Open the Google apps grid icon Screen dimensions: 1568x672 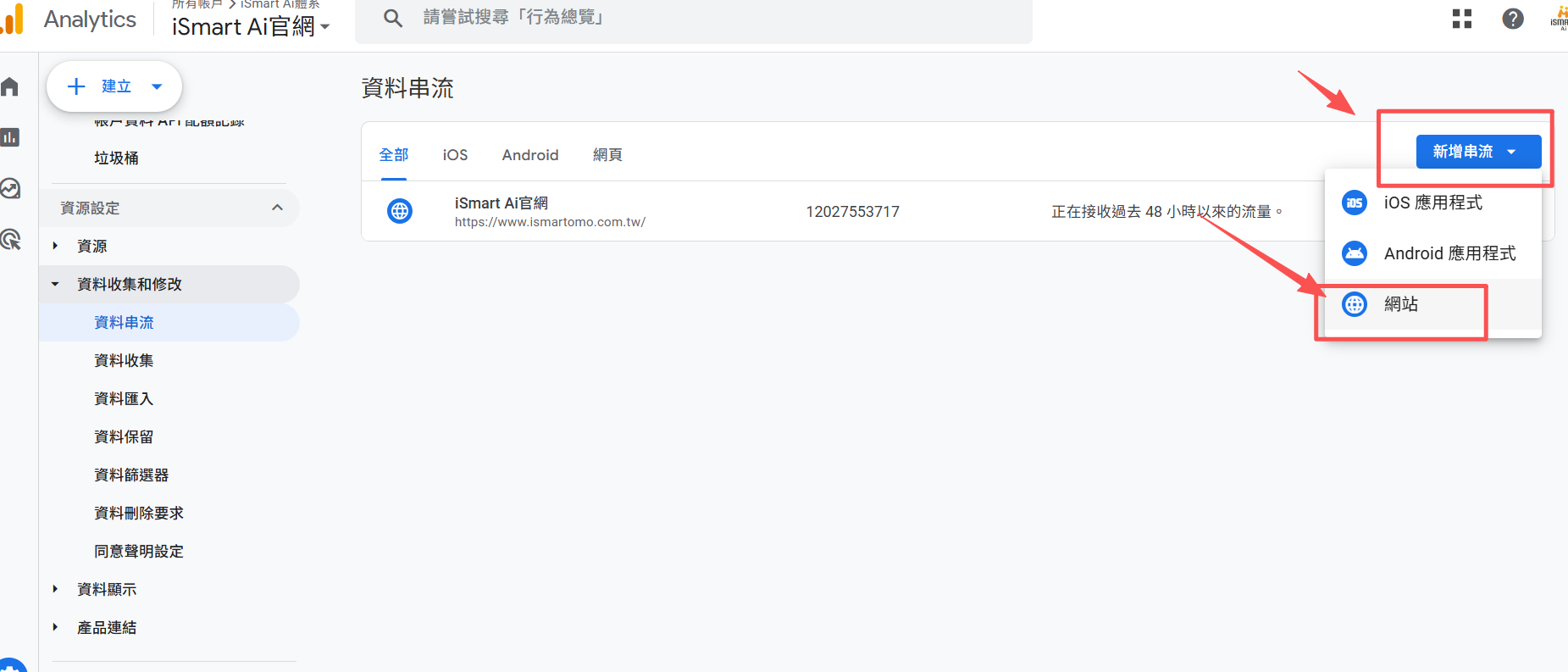(x=1461, y=19)
